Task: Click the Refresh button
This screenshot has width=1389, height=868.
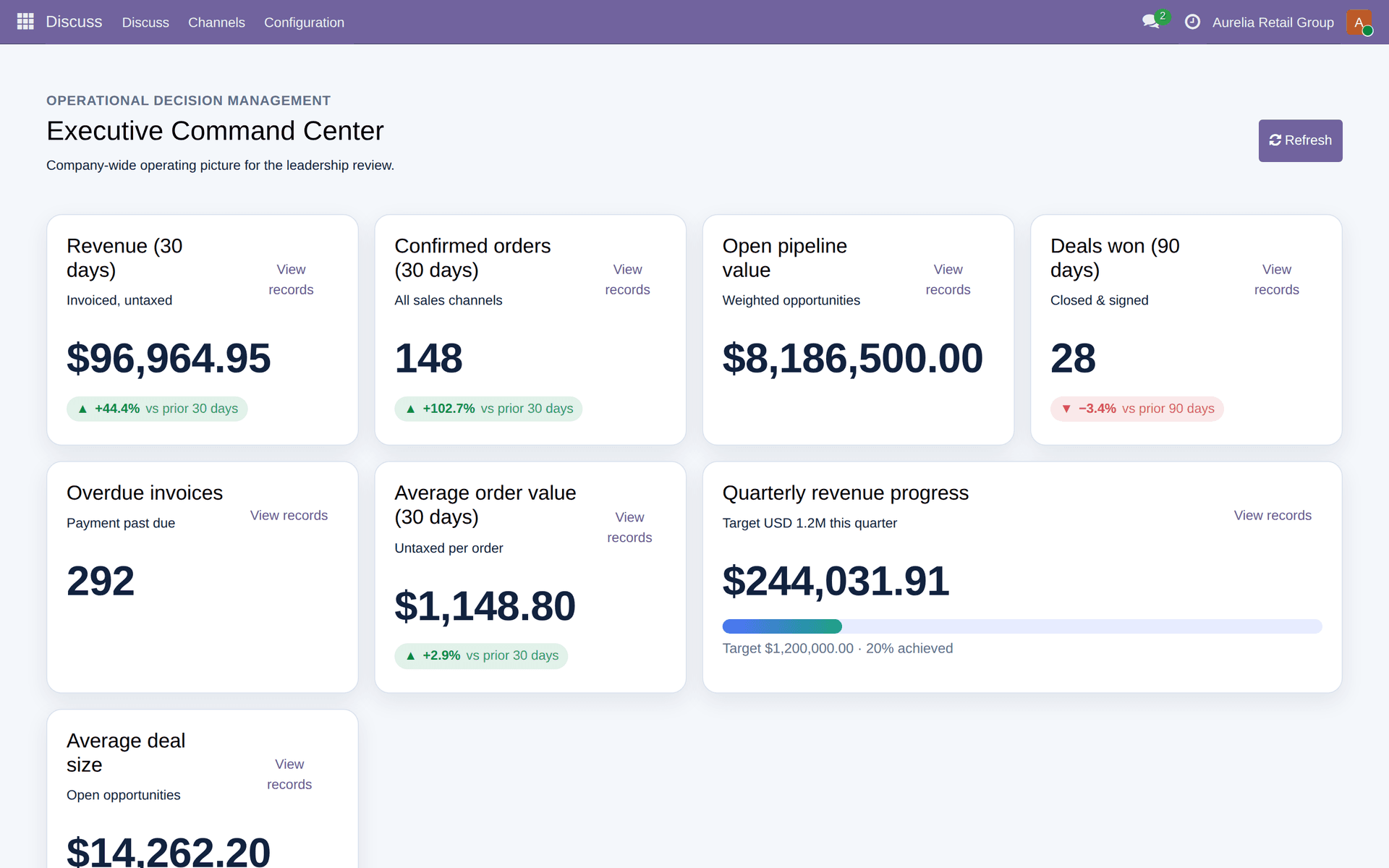Action: click(x=1300, y=140)
